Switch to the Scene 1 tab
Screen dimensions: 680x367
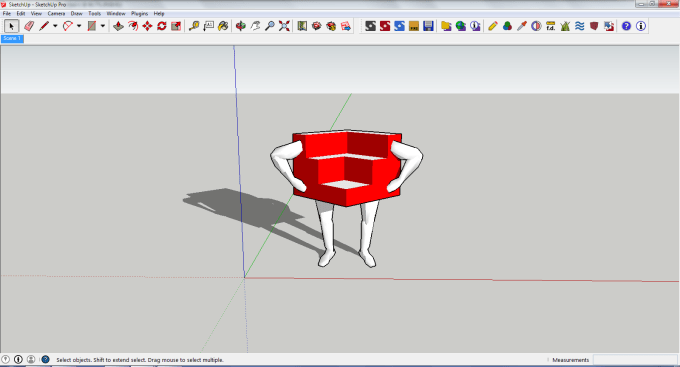pos(12,39)
